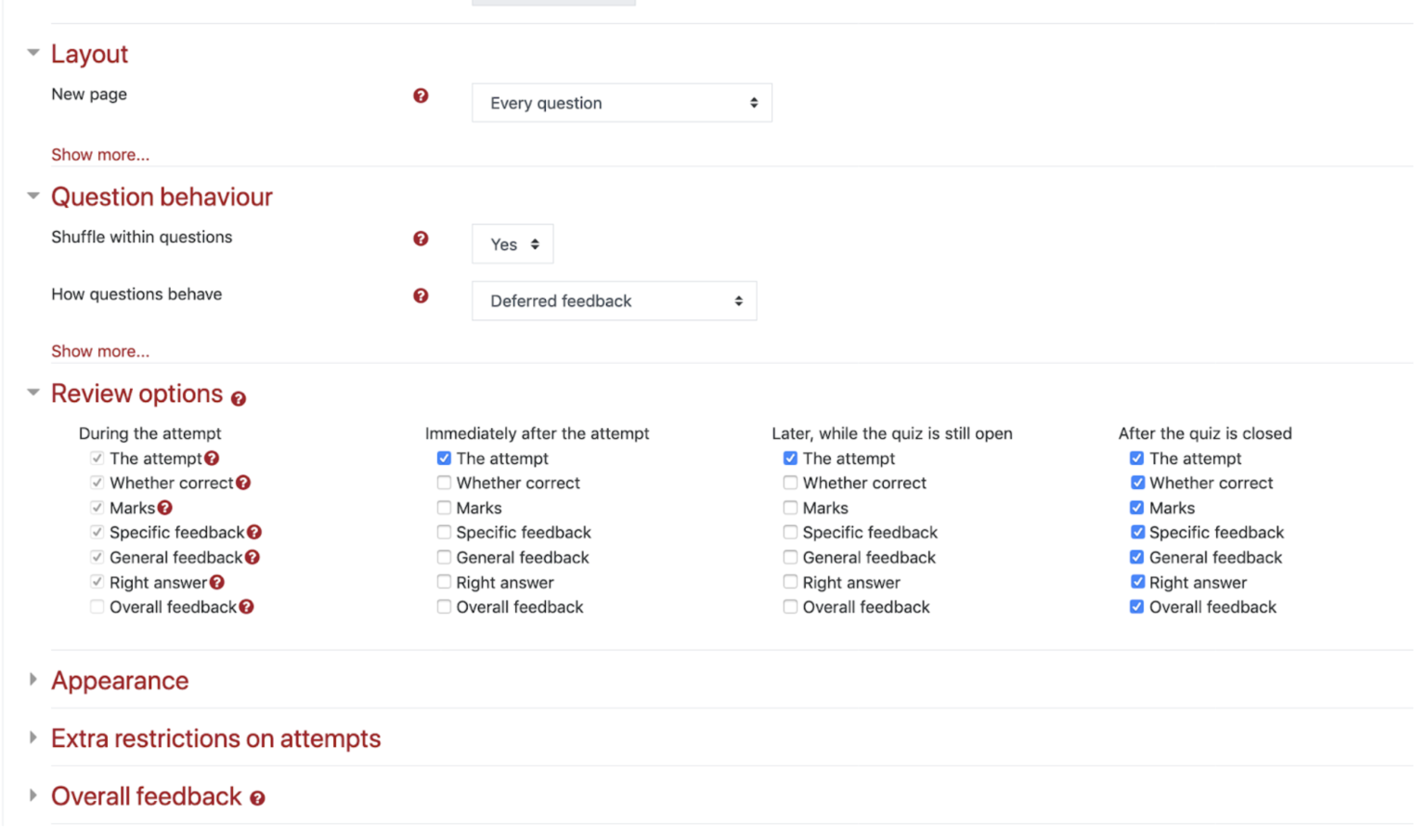Change the Shuffle within questions selection
Image resolution: width=1426 pixels, height=840 pixels.
pyautogui.click(x=512, y=244)
